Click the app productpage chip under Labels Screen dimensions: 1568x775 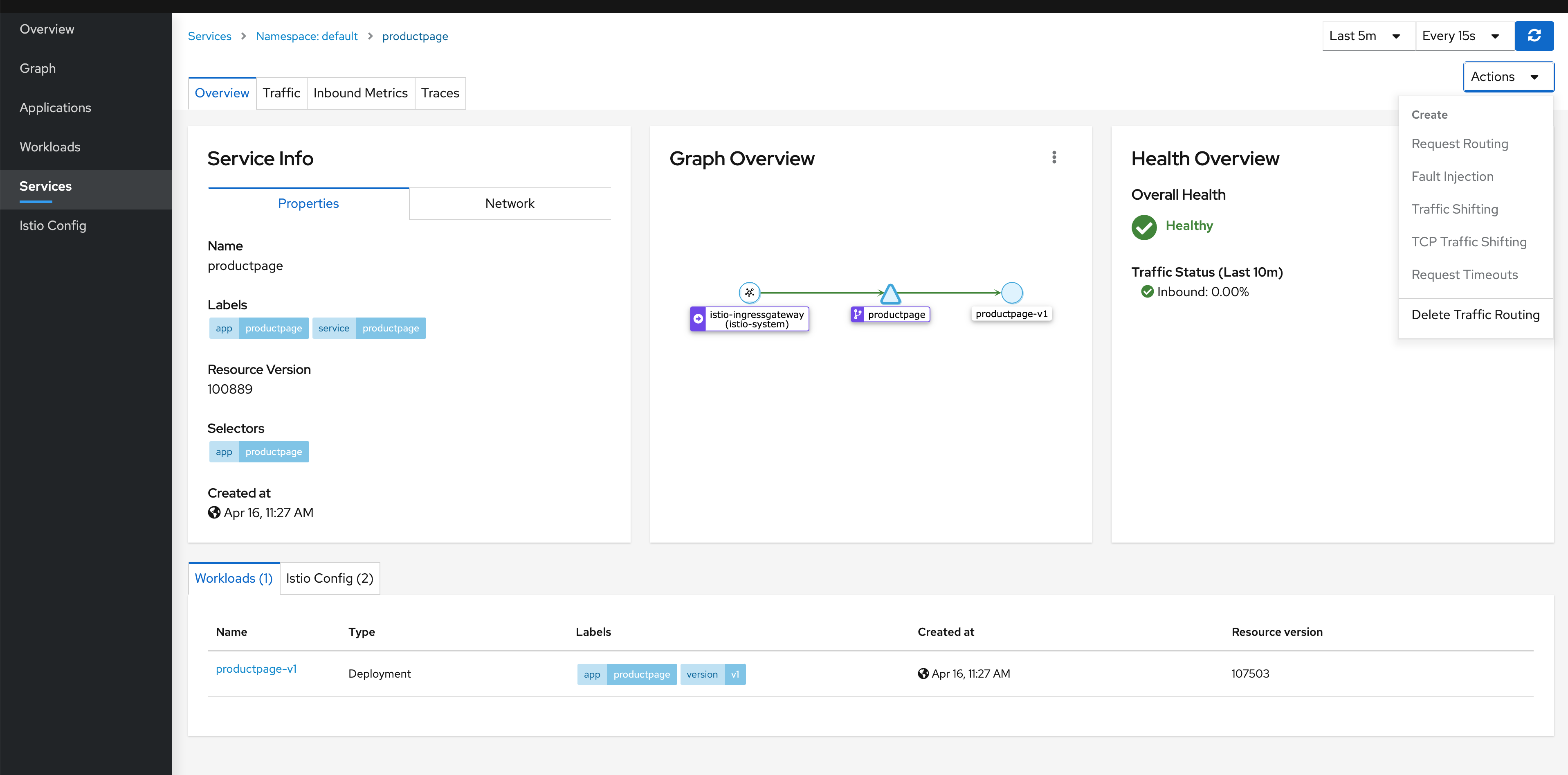pos(259,328)
